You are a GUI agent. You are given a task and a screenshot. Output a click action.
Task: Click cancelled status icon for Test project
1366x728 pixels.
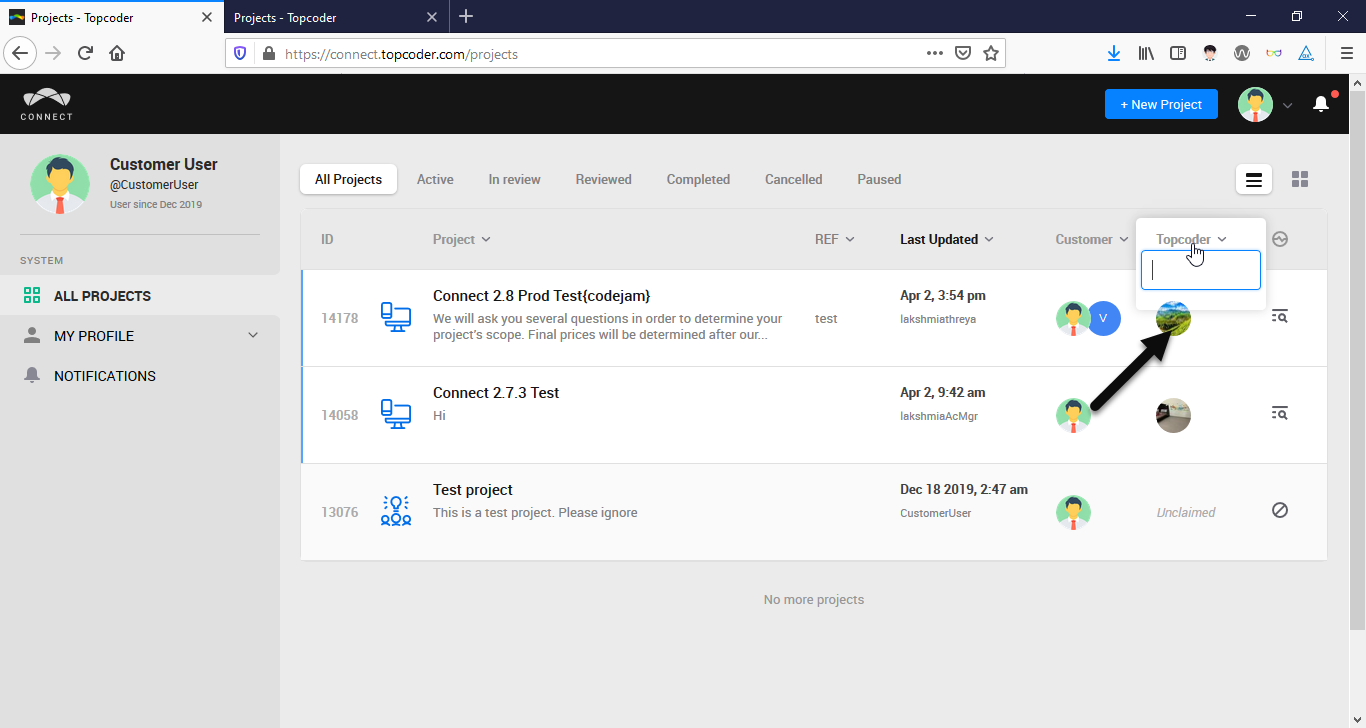point(1280,510)
